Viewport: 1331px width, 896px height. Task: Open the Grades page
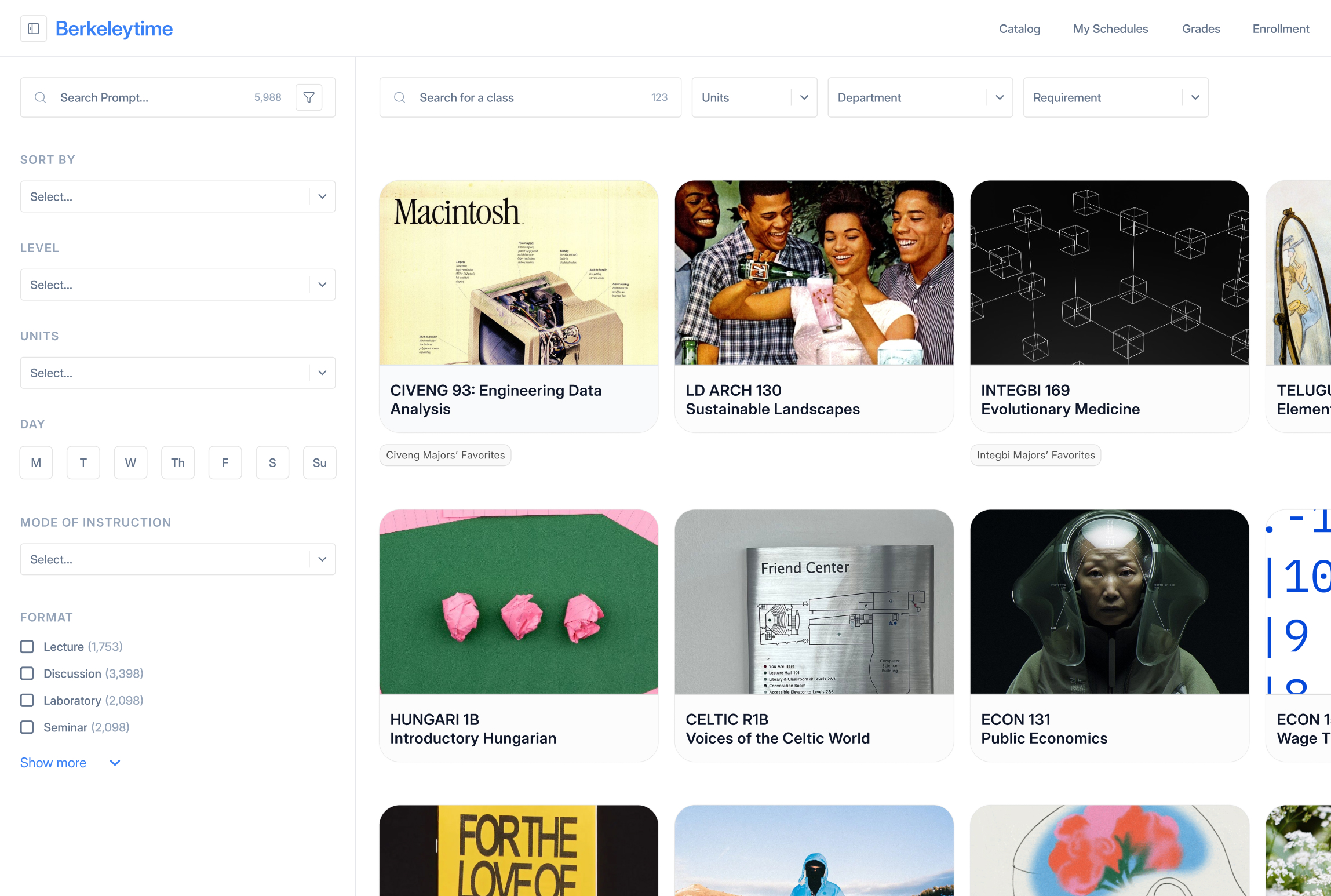point(1201,28)
